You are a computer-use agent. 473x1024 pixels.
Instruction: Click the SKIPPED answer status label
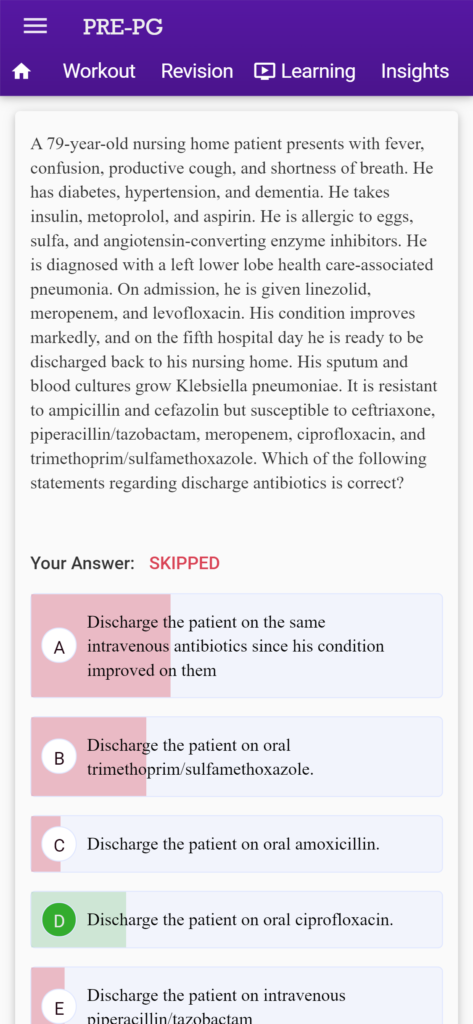pyautogui.click(x=184, y=564)
